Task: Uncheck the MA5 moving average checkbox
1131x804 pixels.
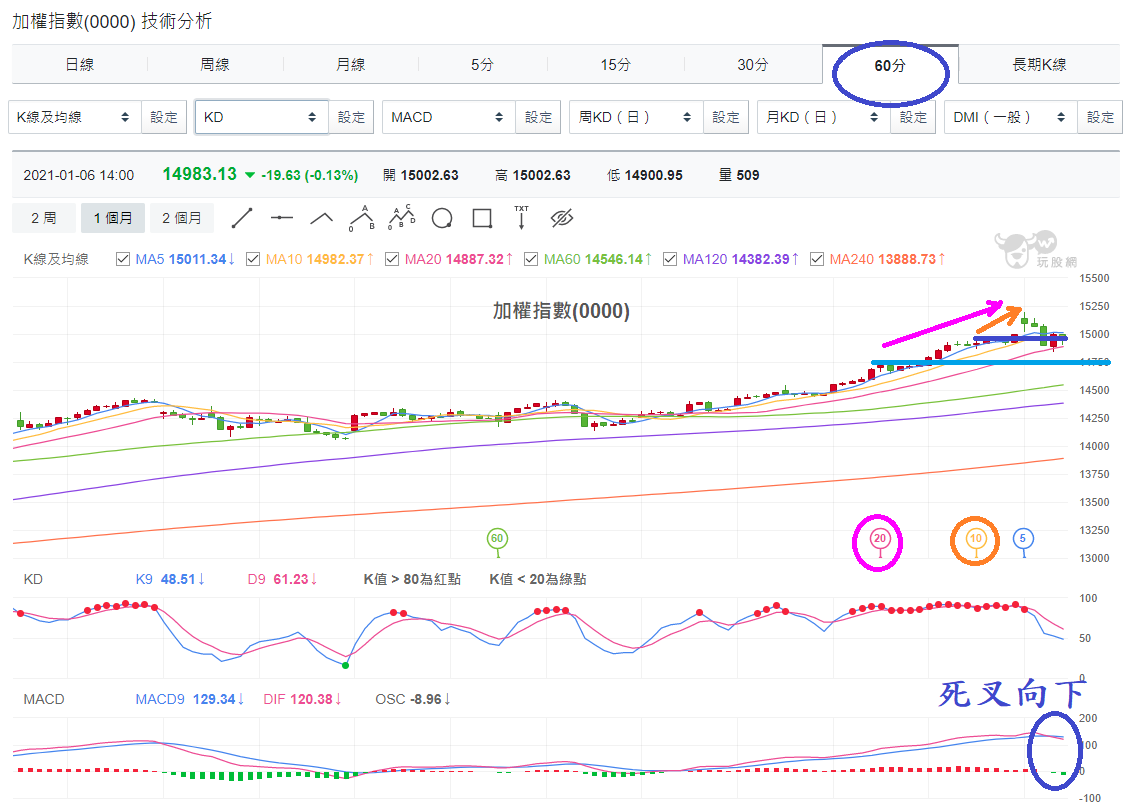Action: tap(123, 259)
